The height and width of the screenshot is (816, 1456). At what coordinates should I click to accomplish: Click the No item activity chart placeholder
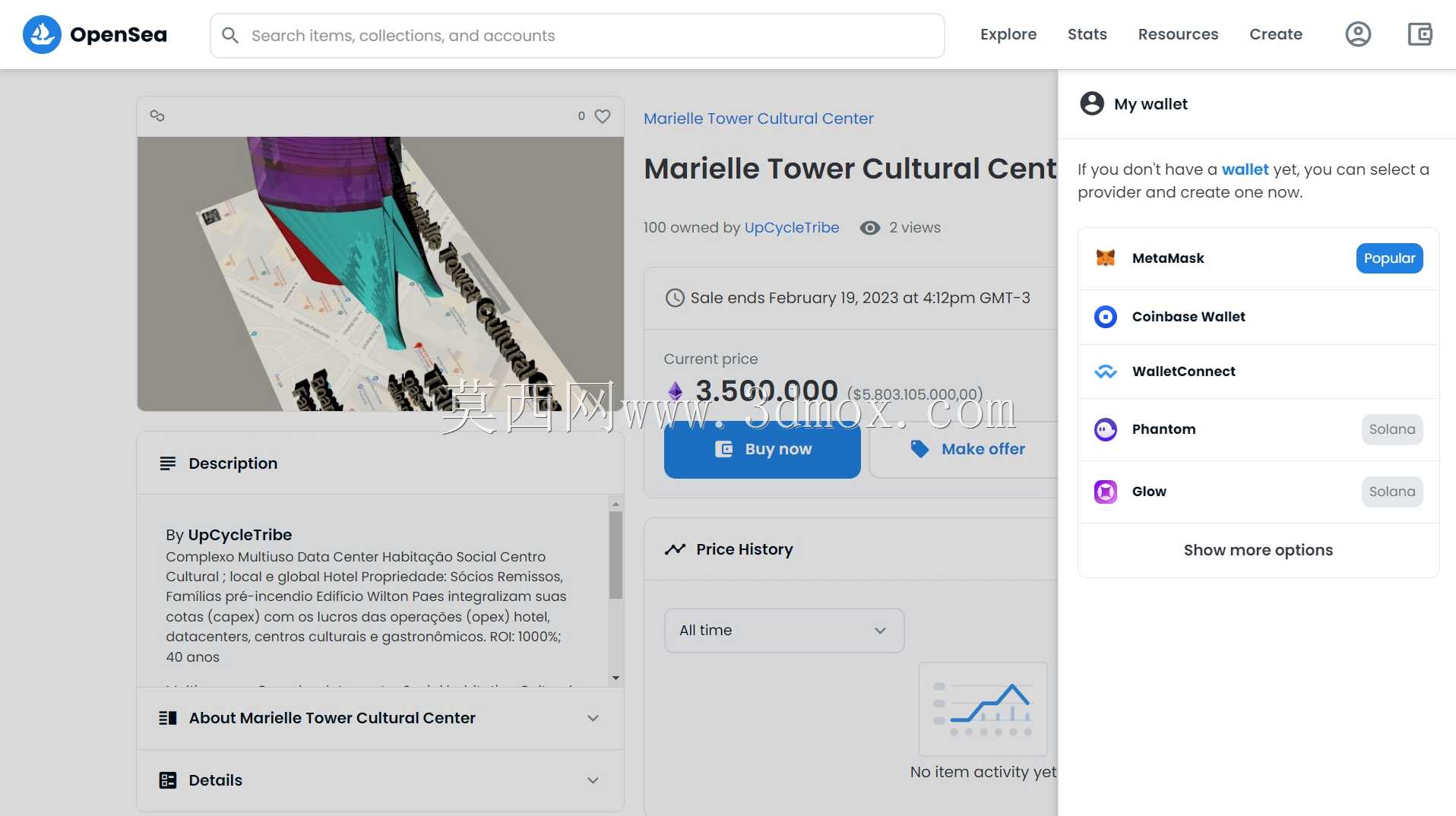983,709
